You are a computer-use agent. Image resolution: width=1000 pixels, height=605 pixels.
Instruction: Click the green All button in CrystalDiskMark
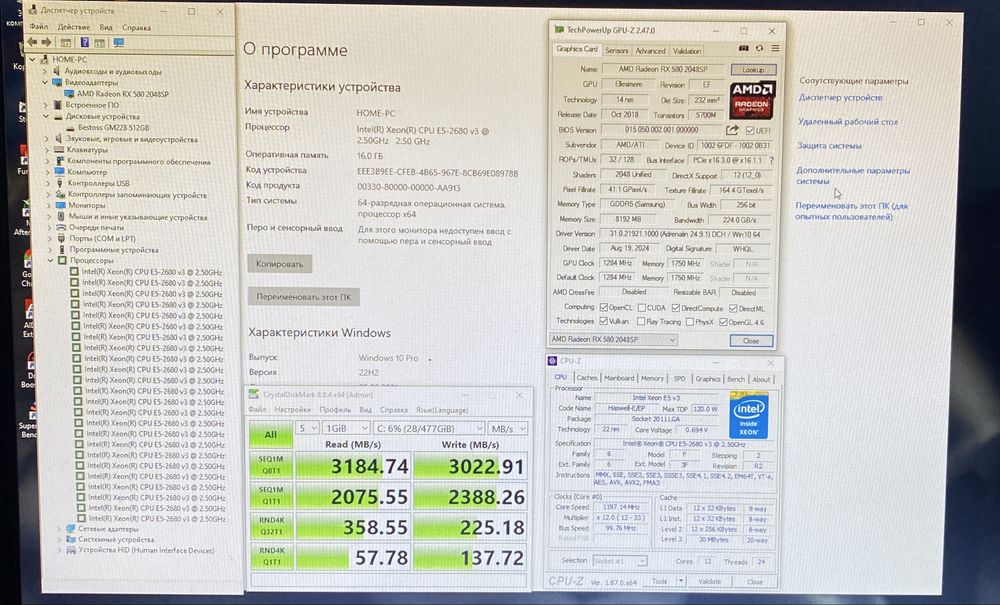point(270,434)
